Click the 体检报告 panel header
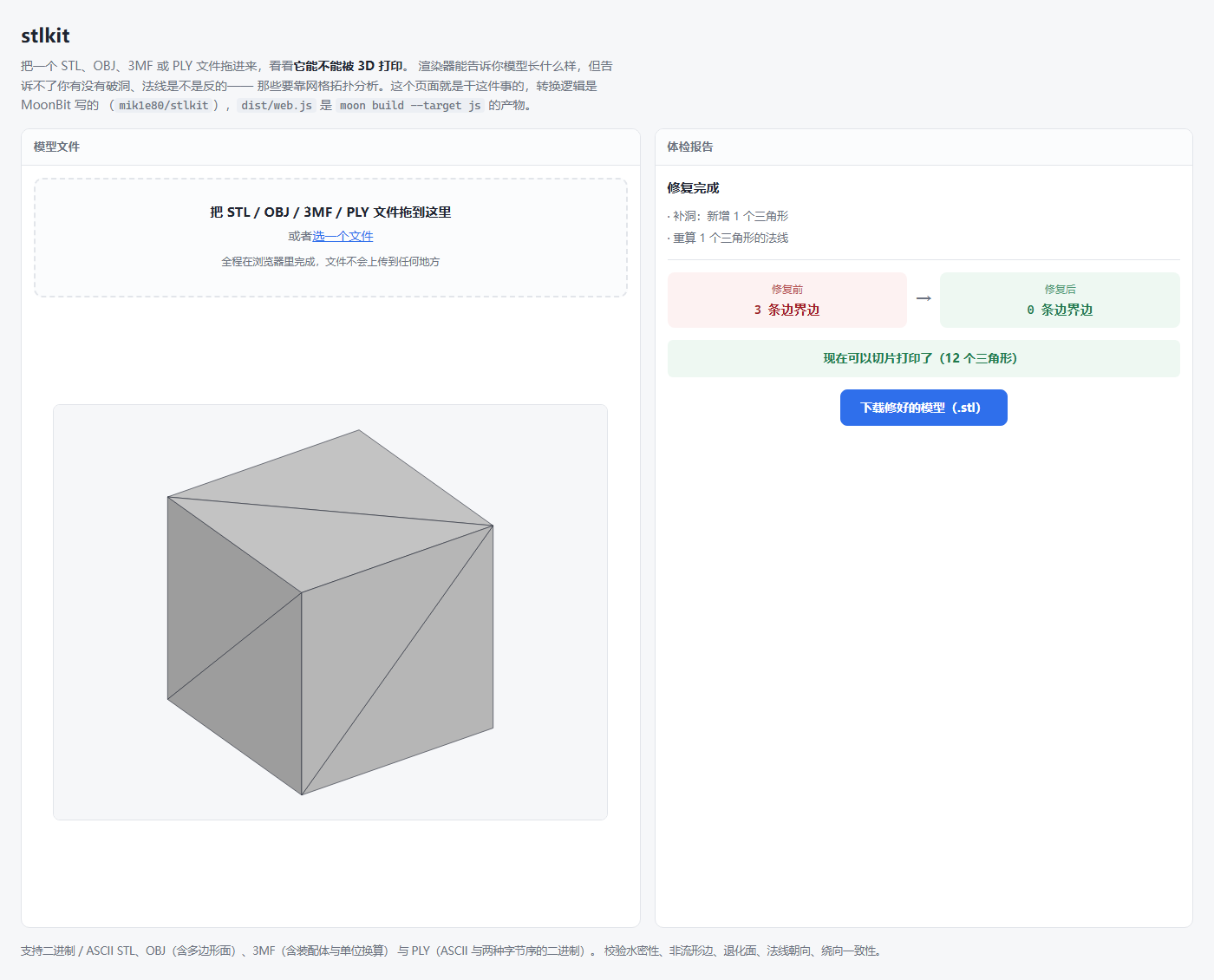Viewport: 1214px width, 980px height. pos(924,147)
